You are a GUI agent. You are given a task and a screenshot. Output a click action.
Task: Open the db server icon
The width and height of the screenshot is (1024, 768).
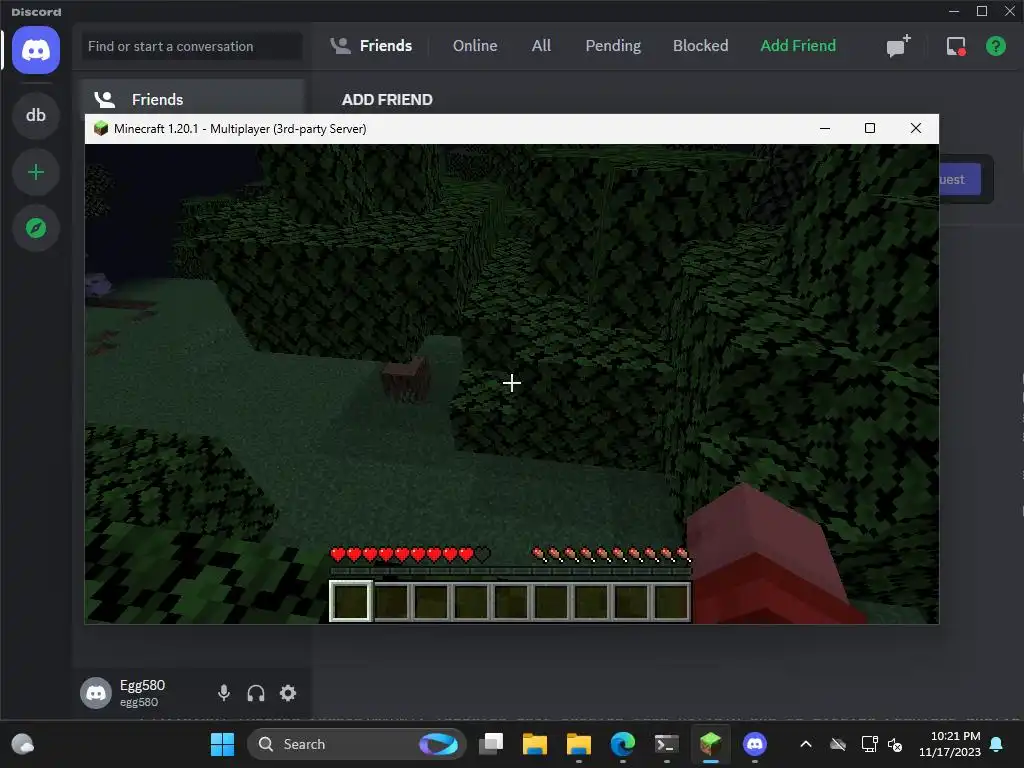tap(36, 116)
